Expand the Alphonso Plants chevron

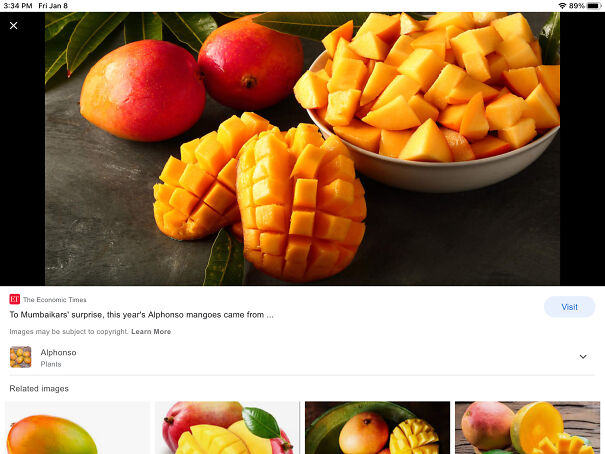point(583,357)
